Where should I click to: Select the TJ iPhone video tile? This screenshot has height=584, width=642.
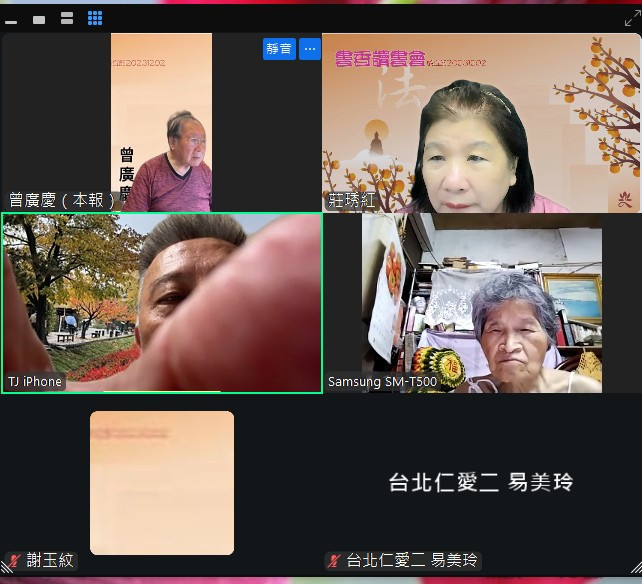(161, 302)
